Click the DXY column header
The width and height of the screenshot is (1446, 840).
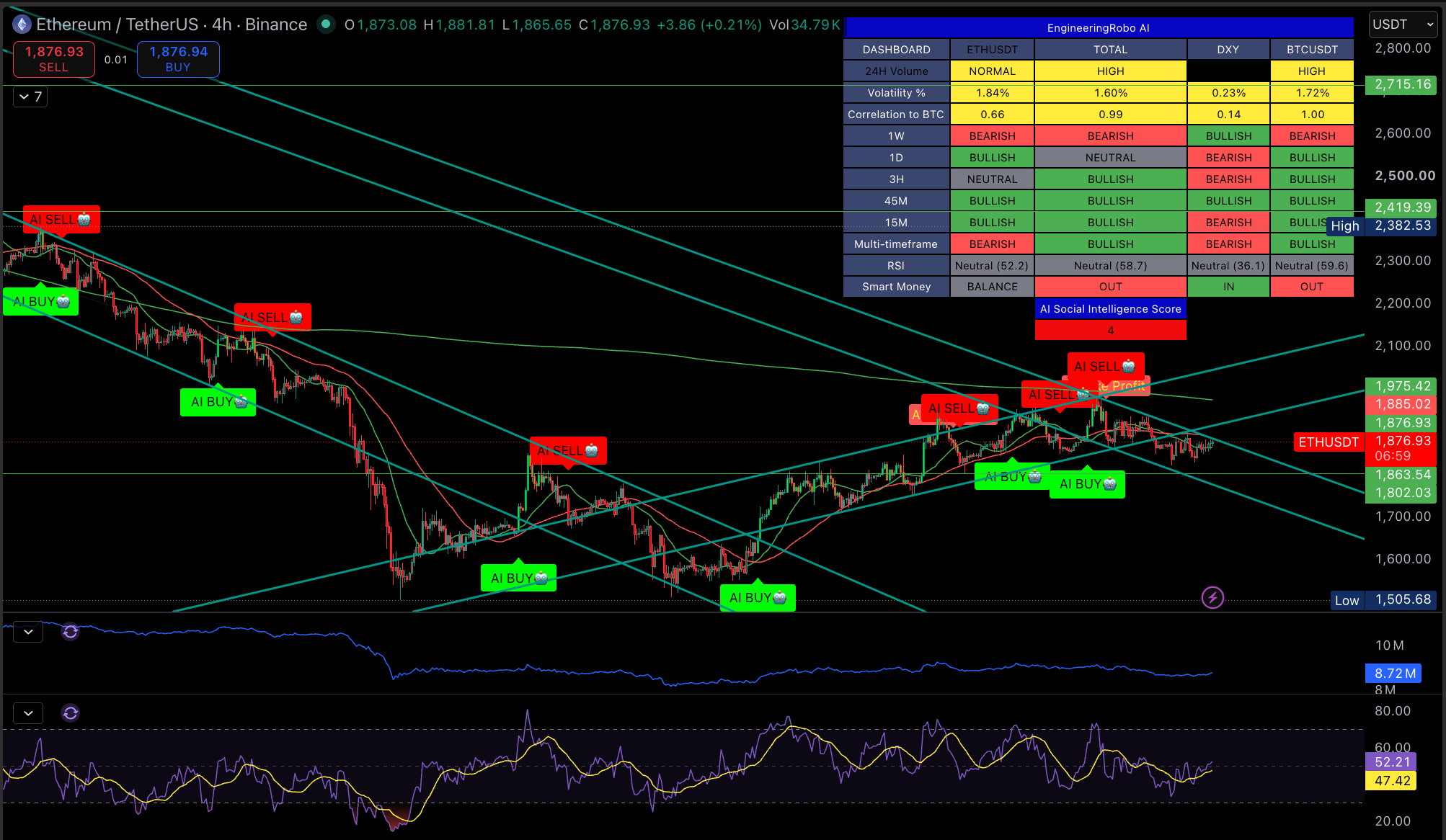tap(1228, 50)
